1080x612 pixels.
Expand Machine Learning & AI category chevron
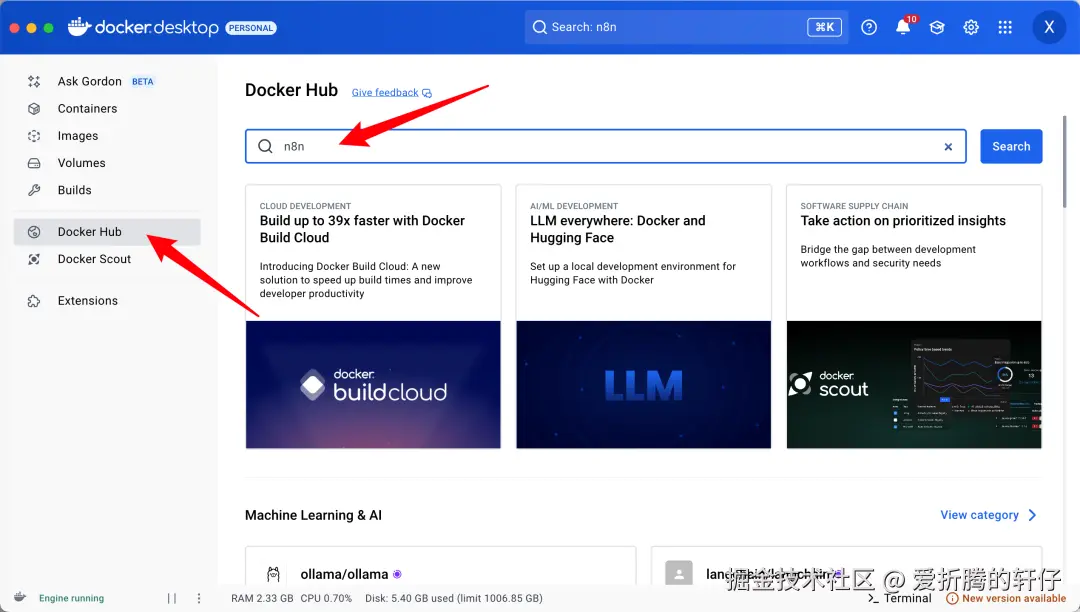[x=1032, y=515]
